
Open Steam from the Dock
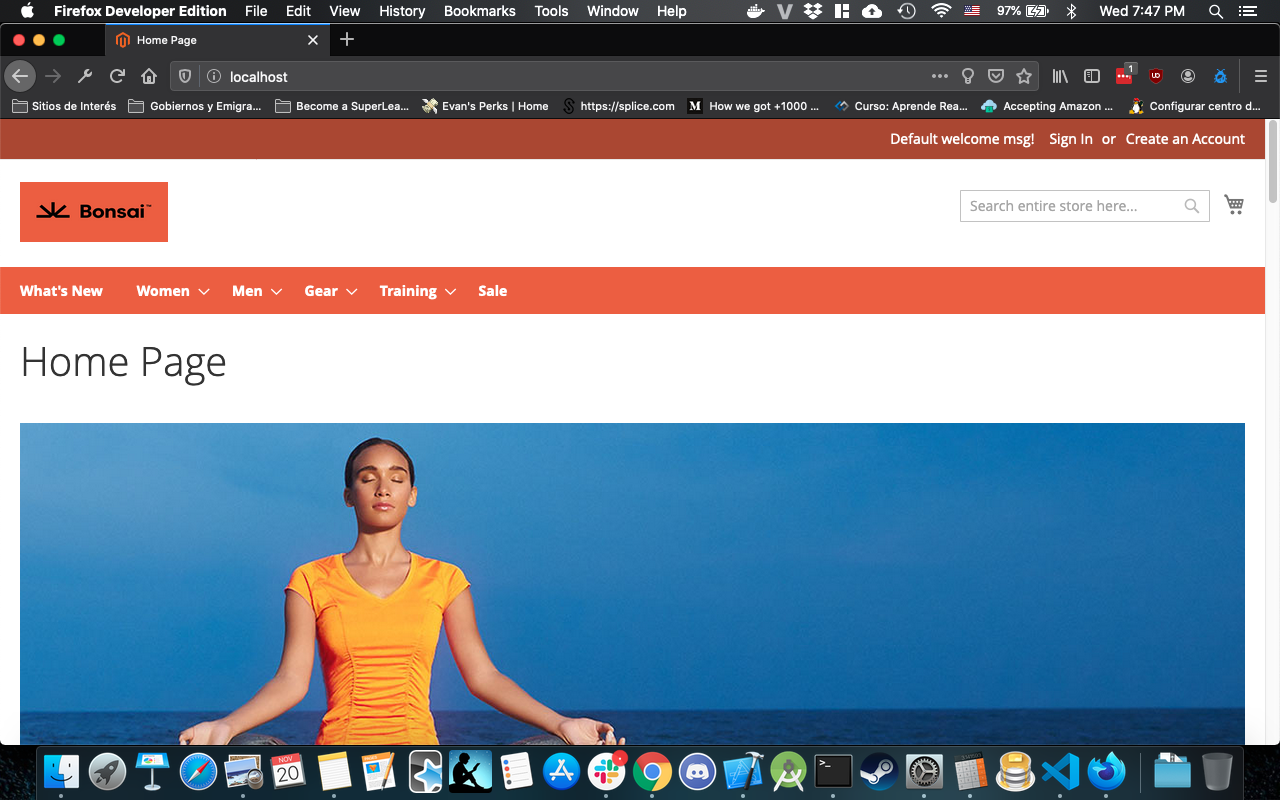[879, 771]
